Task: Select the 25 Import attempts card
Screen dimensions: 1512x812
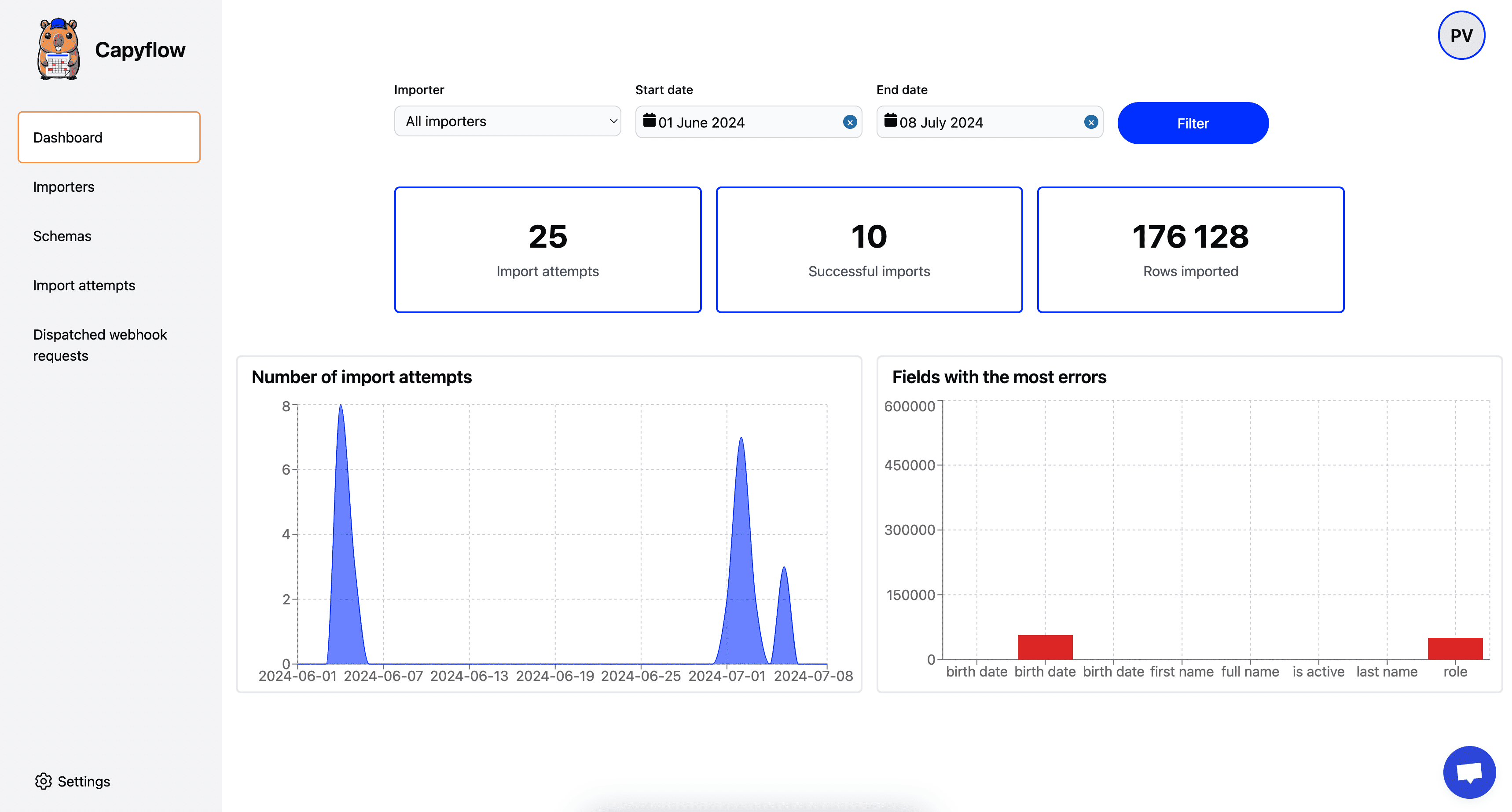Action: click(547, 250)
